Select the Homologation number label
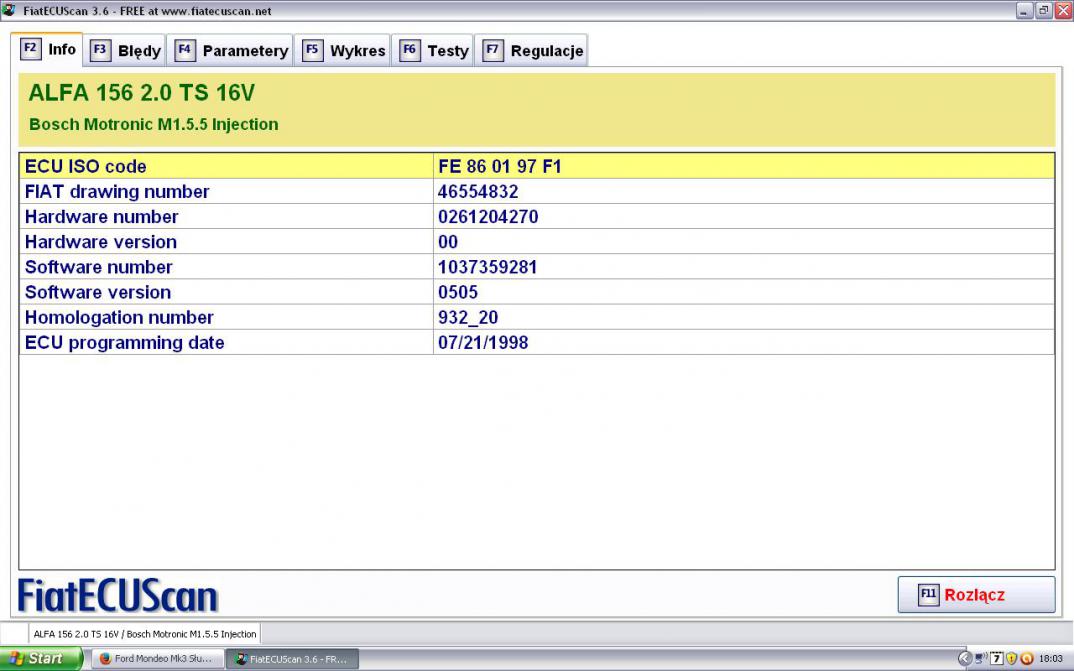 119,318
